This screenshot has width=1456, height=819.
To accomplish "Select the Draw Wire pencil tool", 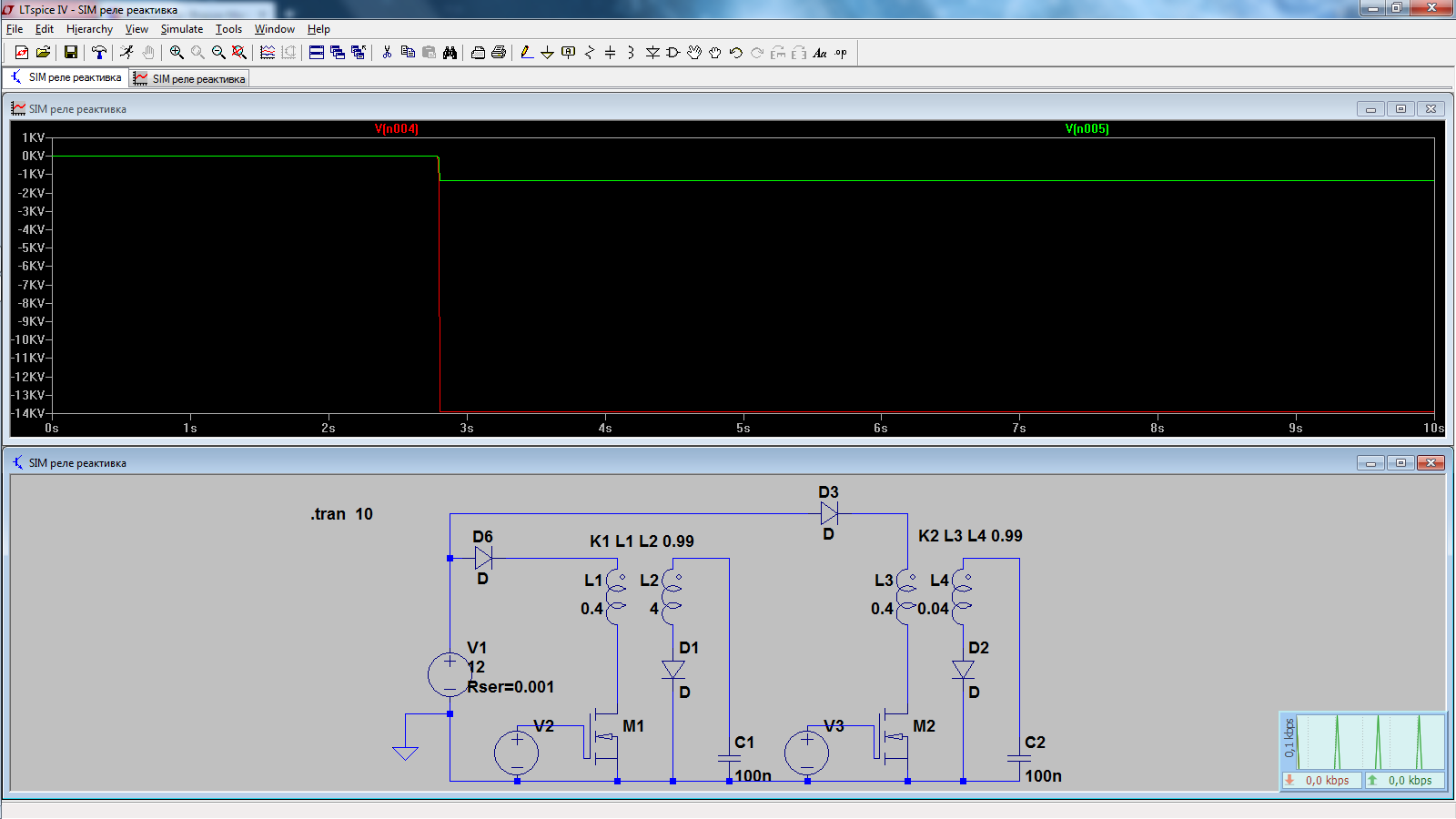I will [x=527, y=53].
